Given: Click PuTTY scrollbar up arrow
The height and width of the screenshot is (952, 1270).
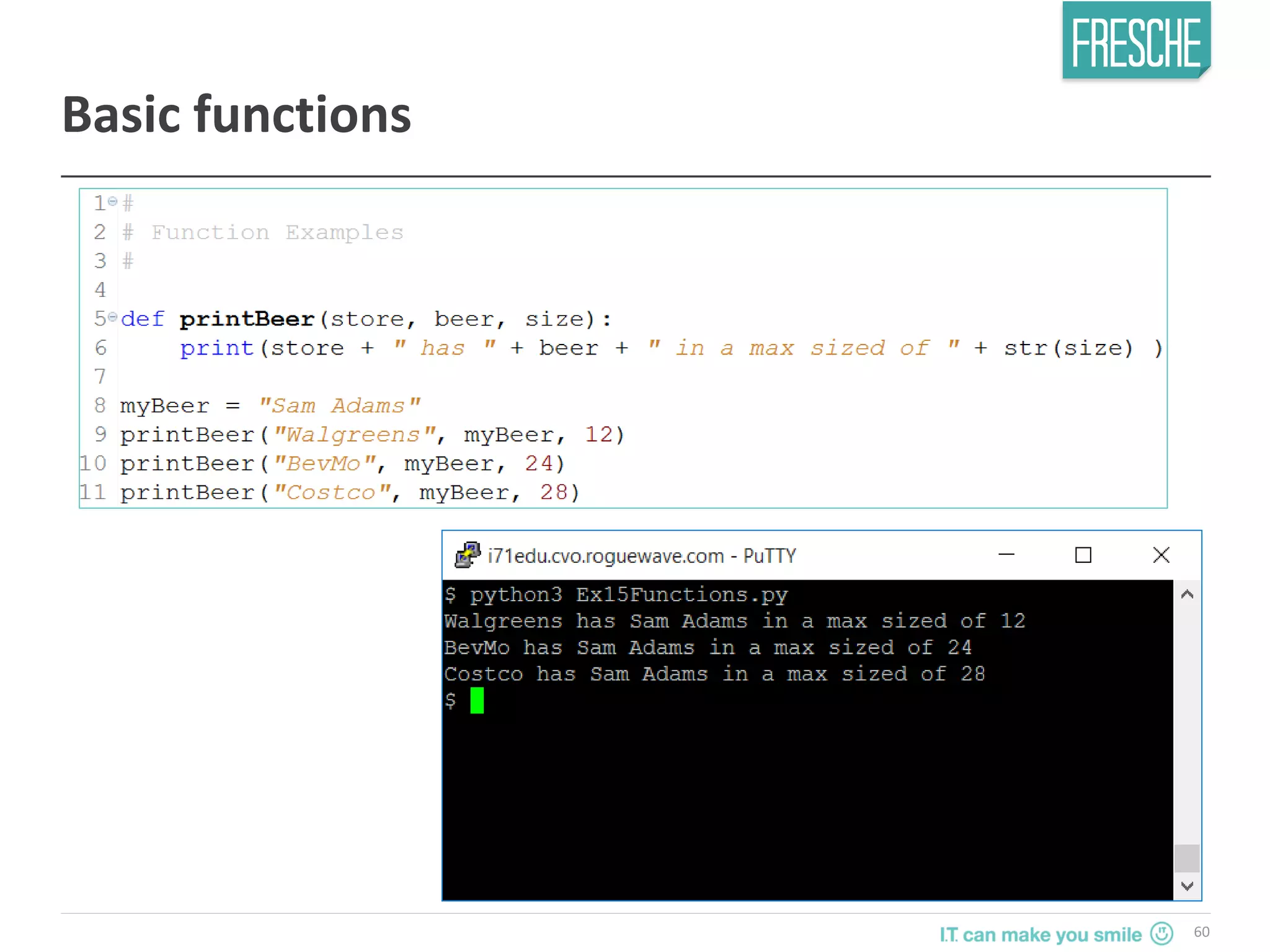Looking at the screenshot, I should tap(1187, 594).
